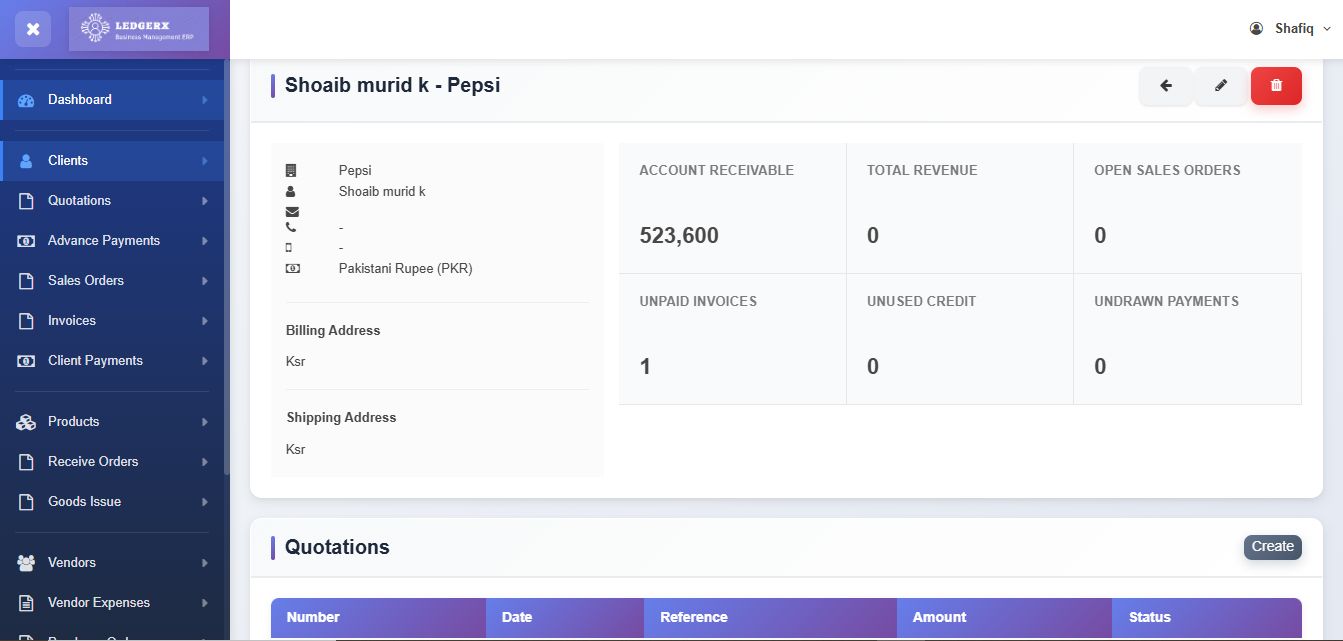Select Advance Payments in sidebar

tap(104, 241)
